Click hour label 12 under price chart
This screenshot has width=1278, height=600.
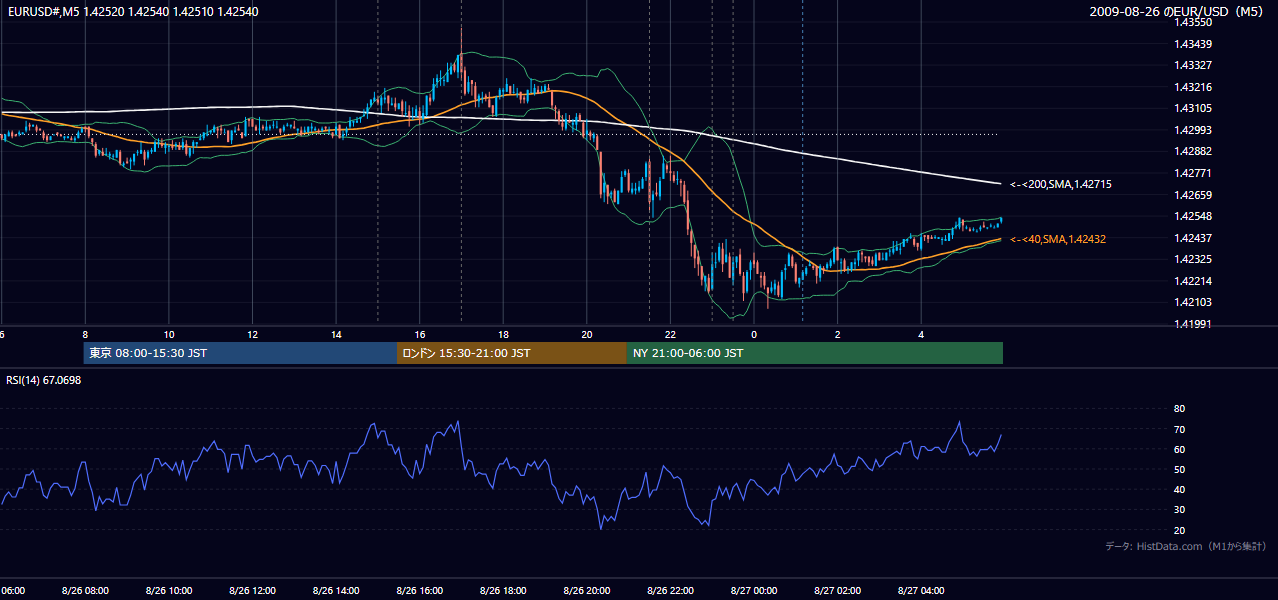click(253, 334)
